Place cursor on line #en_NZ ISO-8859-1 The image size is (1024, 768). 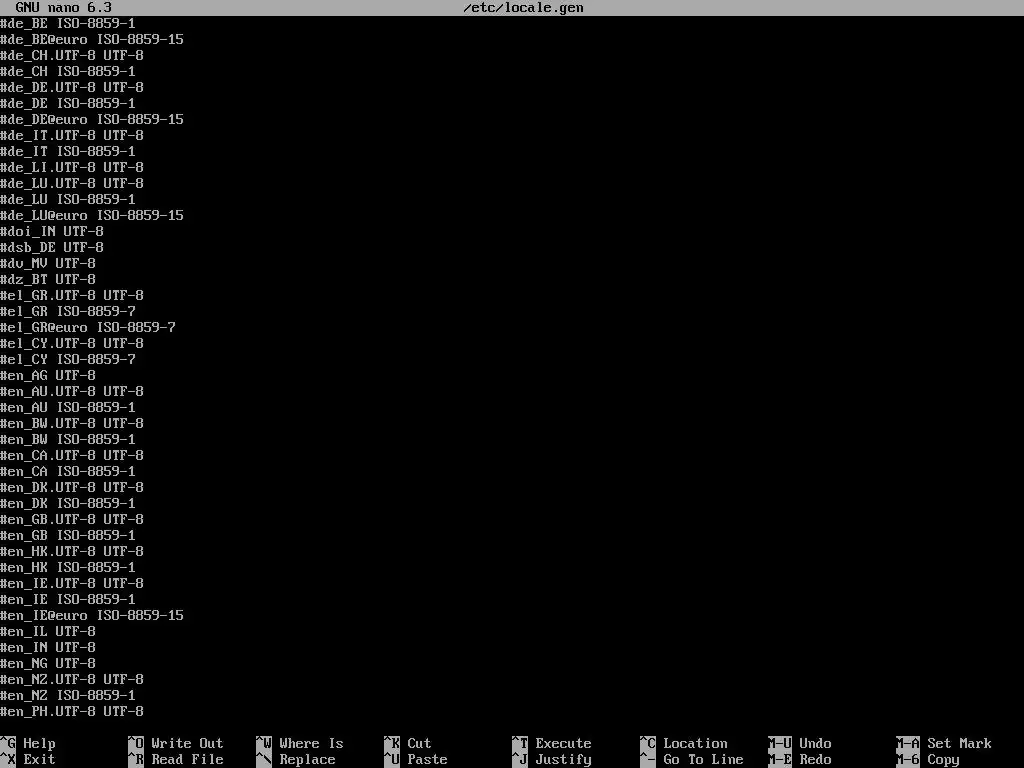coord(68,695)
